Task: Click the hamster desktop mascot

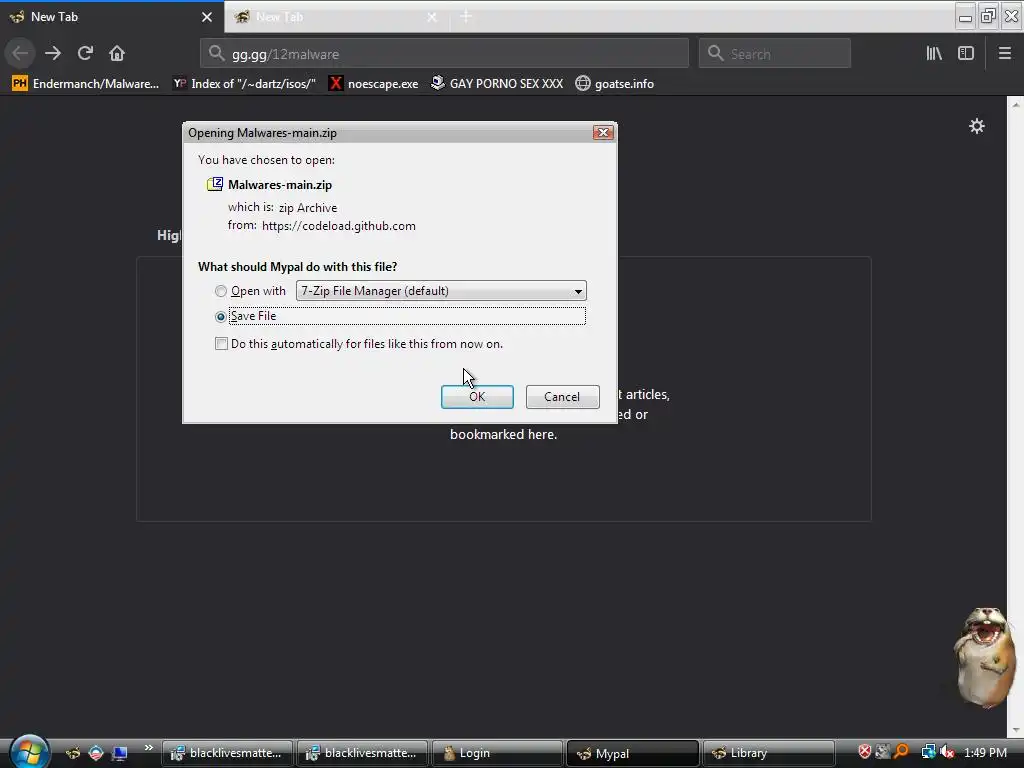Action: [x=985, y=657]
